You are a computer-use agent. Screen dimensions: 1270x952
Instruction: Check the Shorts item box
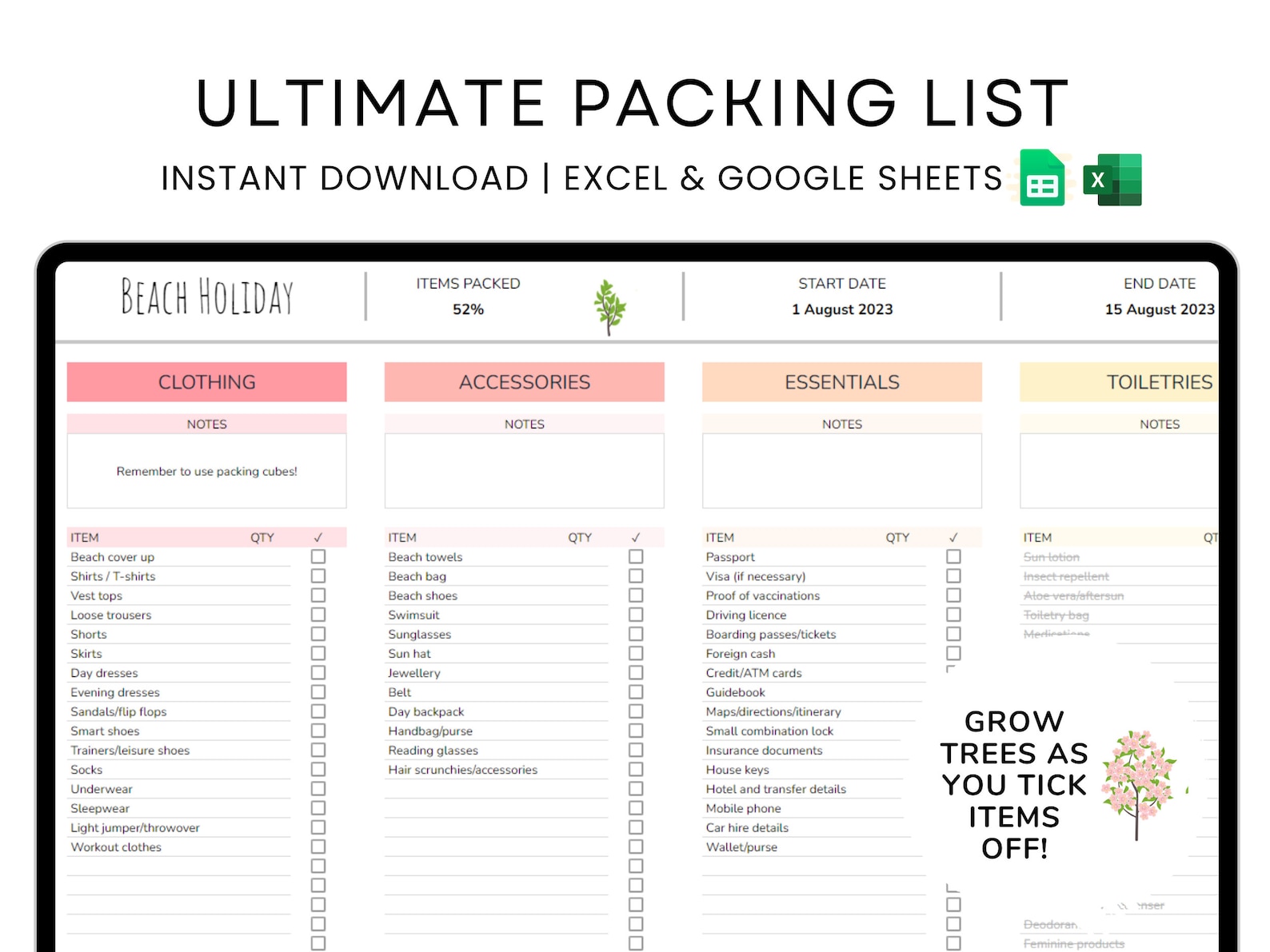click(318, 633)
